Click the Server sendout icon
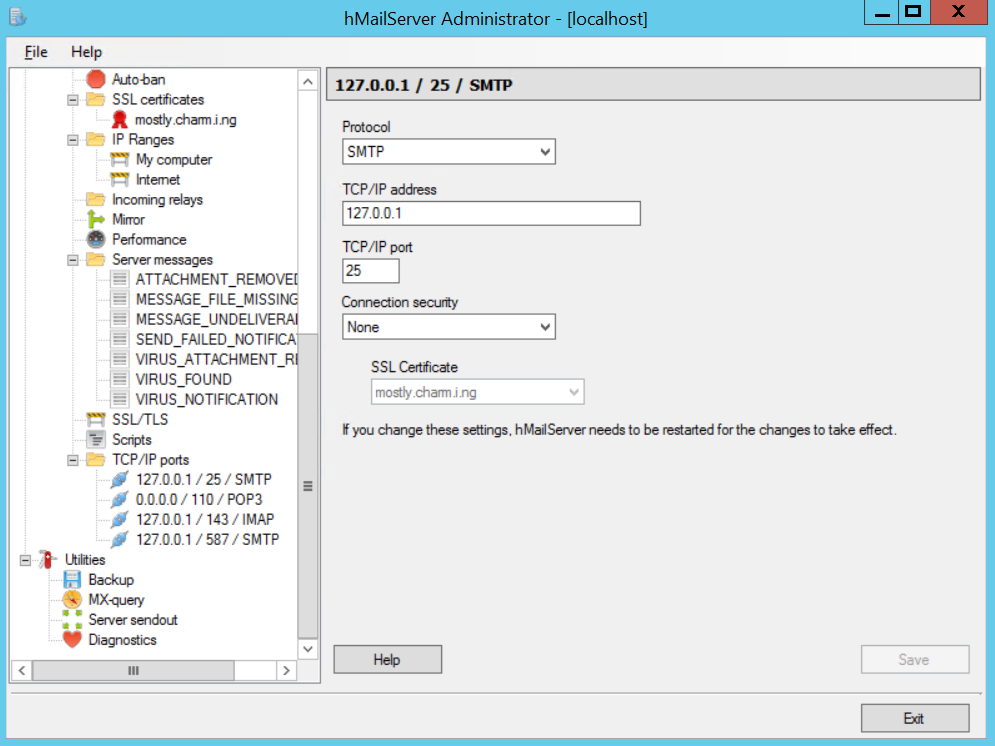This screenshot has width=995, height=746. point(72,620)
